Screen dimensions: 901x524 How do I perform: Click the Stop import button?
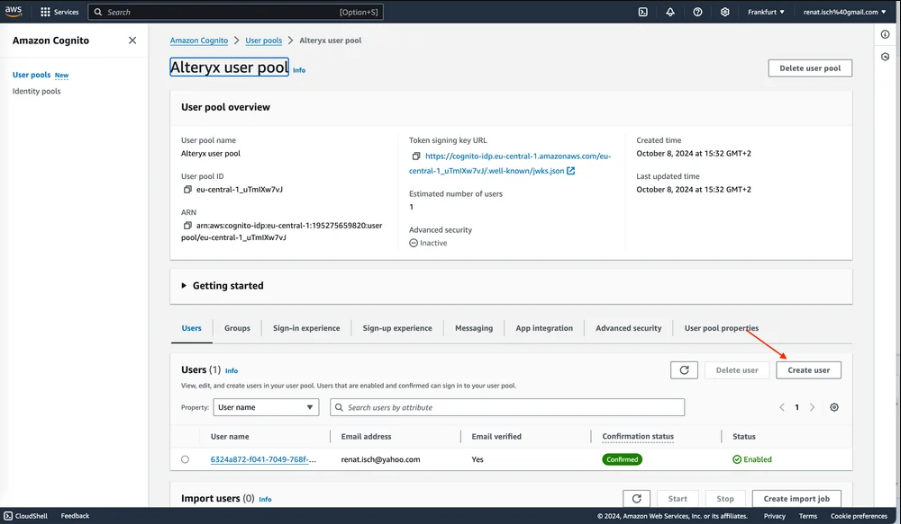coord(725,499)
